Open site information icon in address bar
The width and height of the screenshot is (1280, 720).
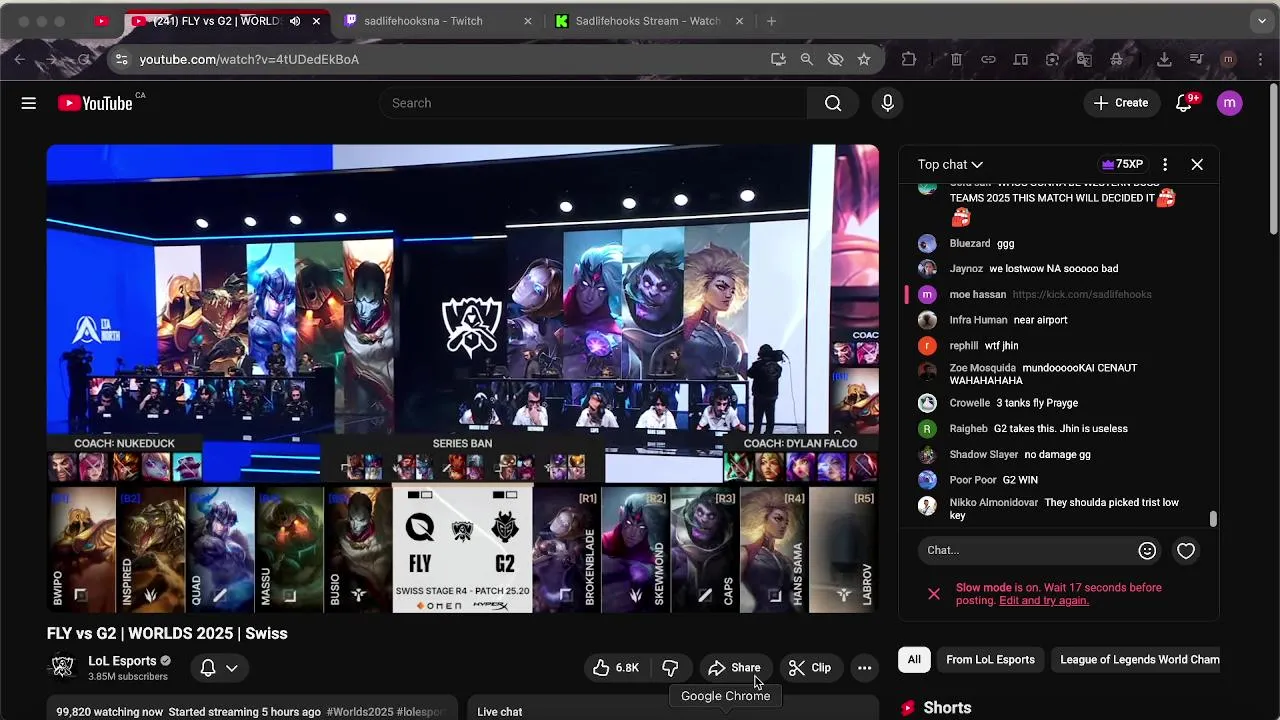point(121,60)
